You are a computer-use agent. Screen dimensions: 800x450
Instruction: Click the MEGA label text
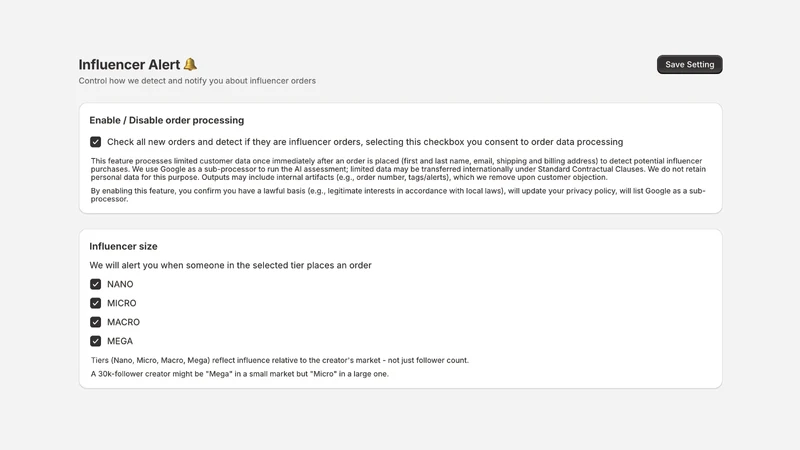pos(120,341)
